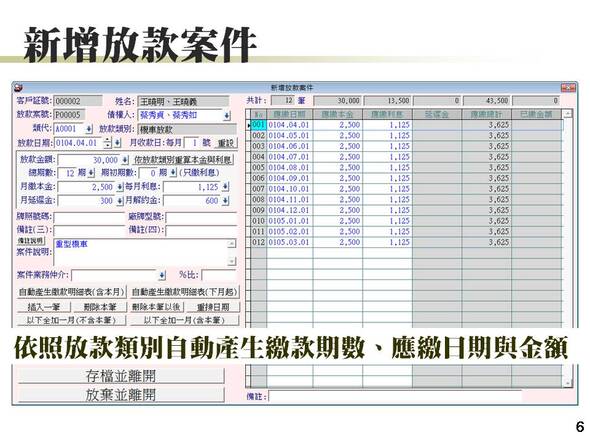Click the 已繳金額 column header
Screen dimensions: 590x443
[x=536, y=114]
